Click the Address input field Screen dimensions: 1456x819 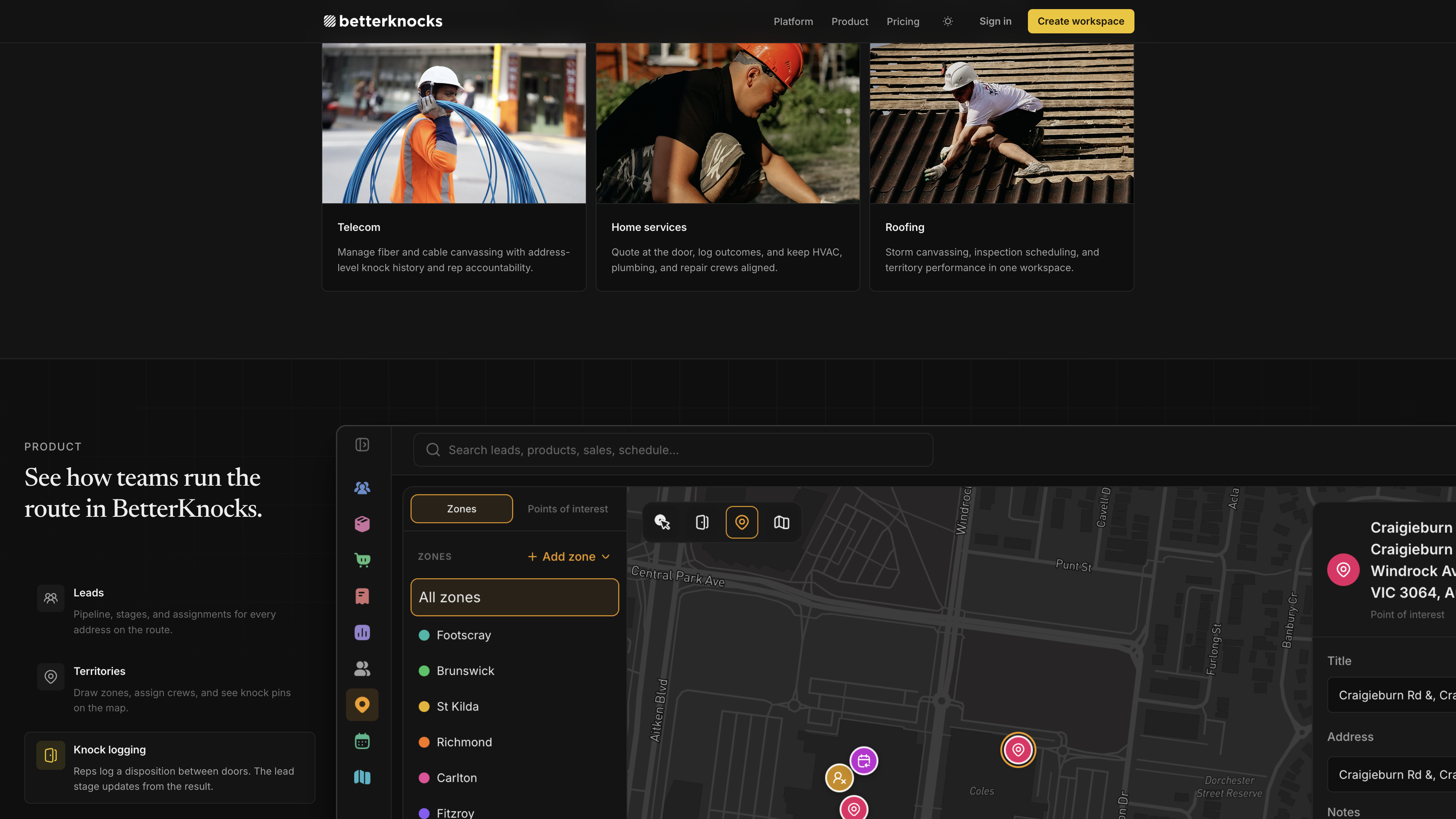[1392, 775]
